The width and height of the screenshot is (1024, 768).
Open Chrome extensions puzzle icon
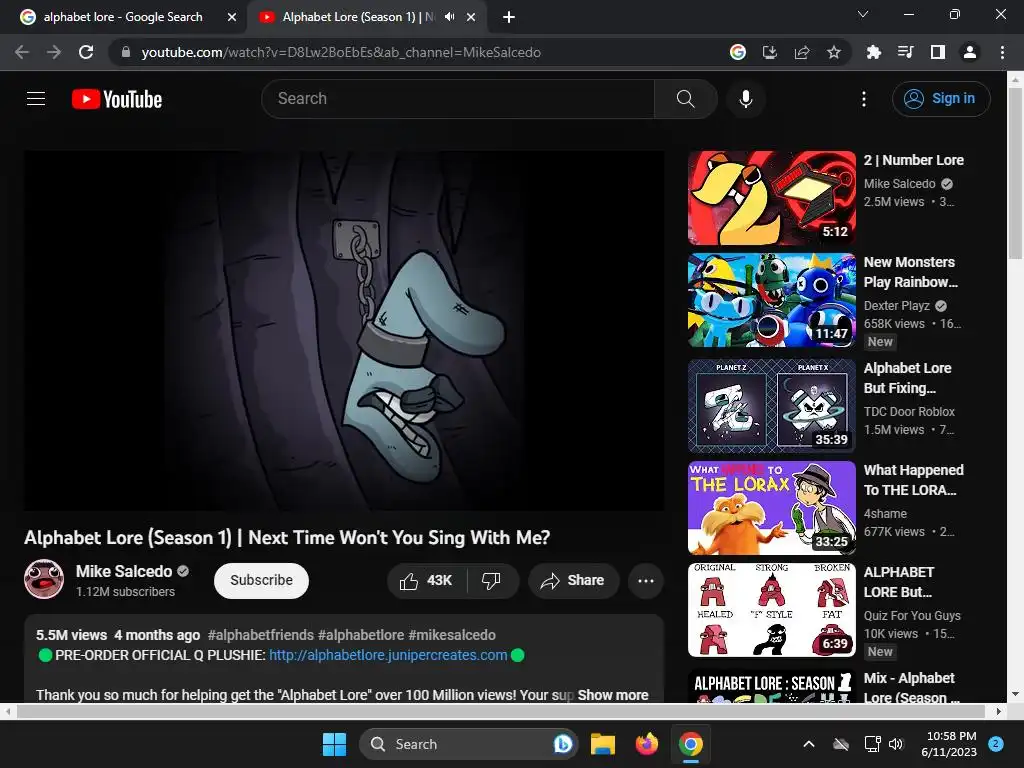point(873,52)
